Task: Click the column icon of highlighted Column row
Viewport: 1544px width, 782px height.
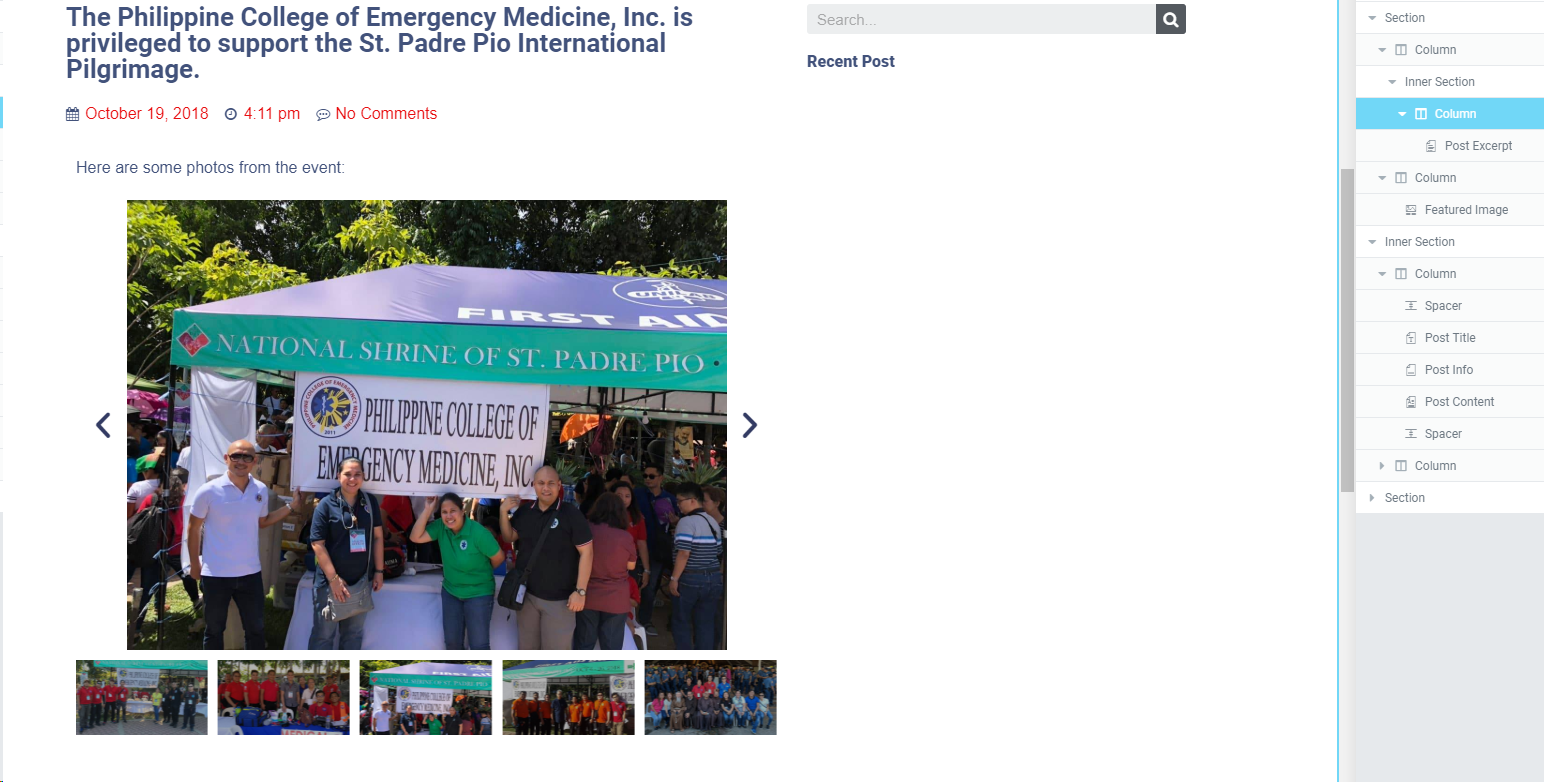Action: pyautogui.click(x=1421, y=114)
